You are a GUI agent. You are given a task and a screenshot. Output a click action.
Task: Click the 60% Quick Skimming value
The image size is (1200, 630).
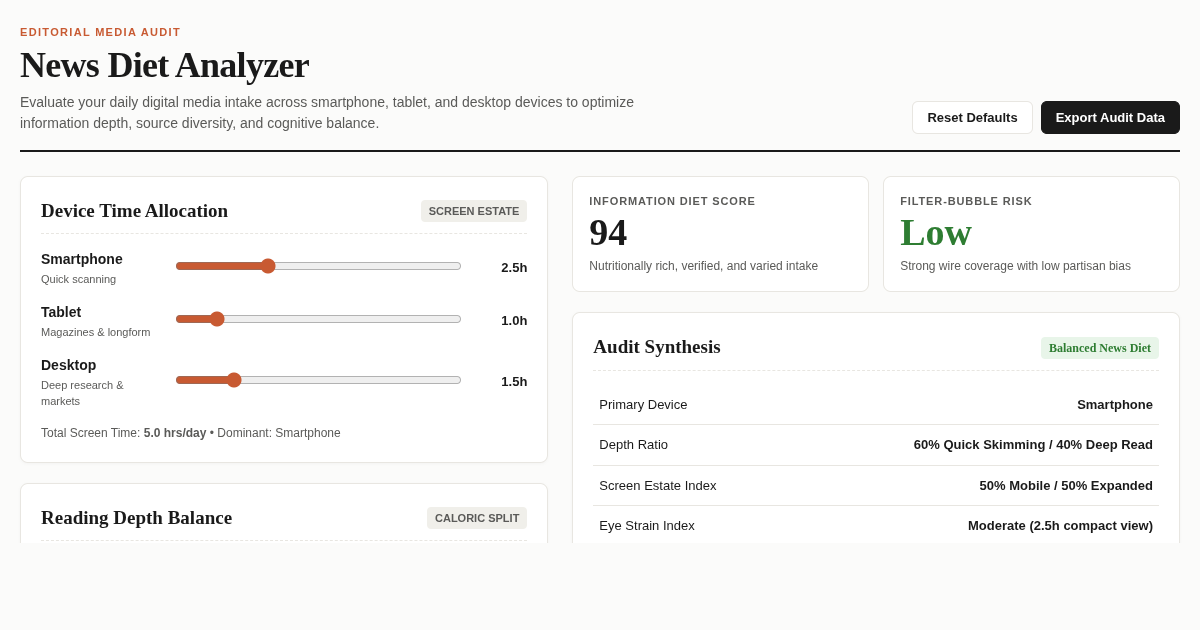tap(1033, 445)
